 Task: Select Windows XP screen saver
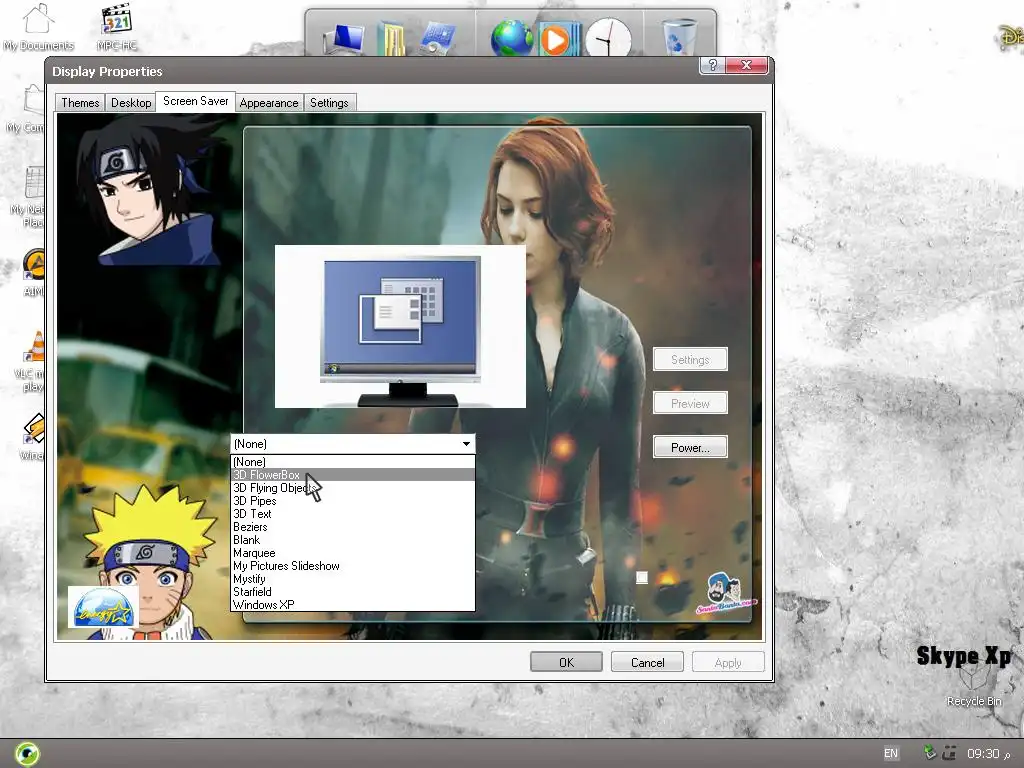353,605
